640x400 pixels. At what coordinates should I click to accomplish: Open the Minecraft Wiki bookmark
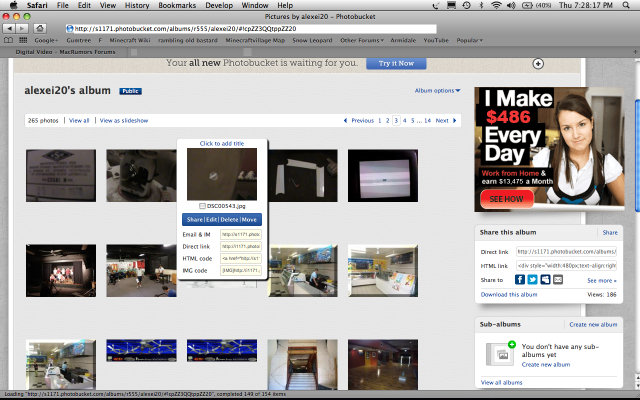(x=130, y=40)
